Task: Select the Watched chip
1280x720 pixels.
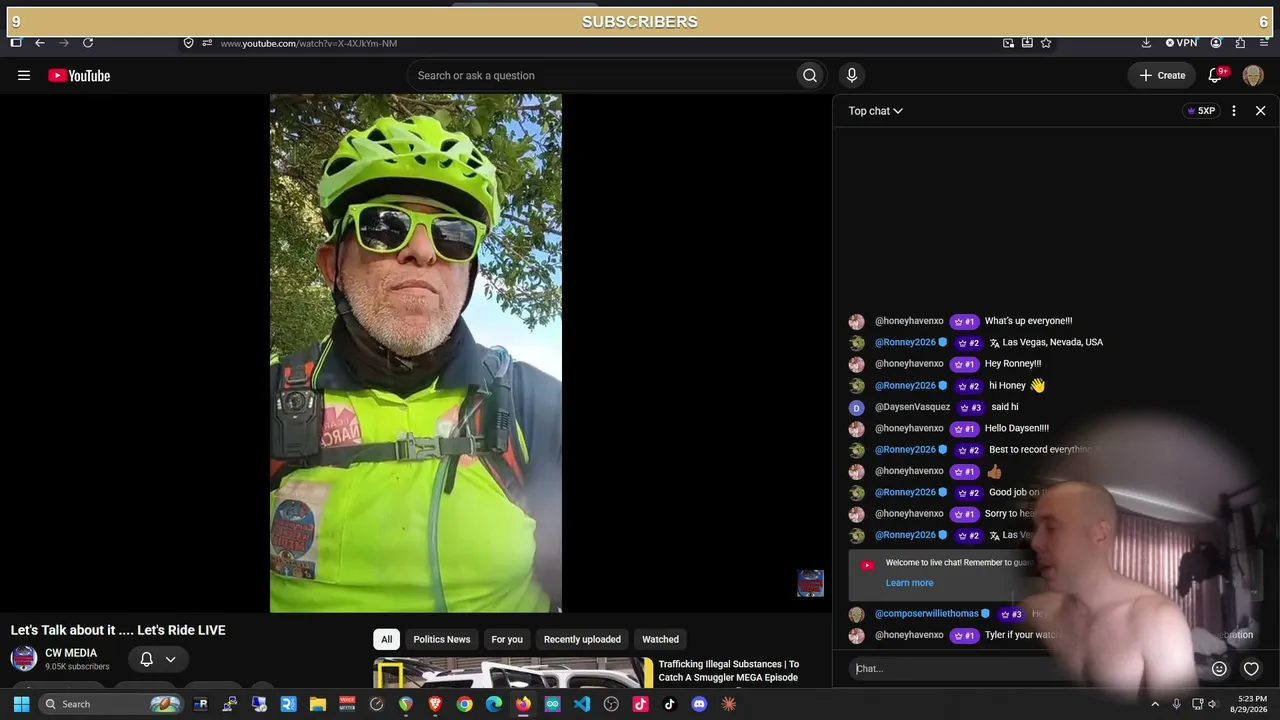Action: [660, 639]
